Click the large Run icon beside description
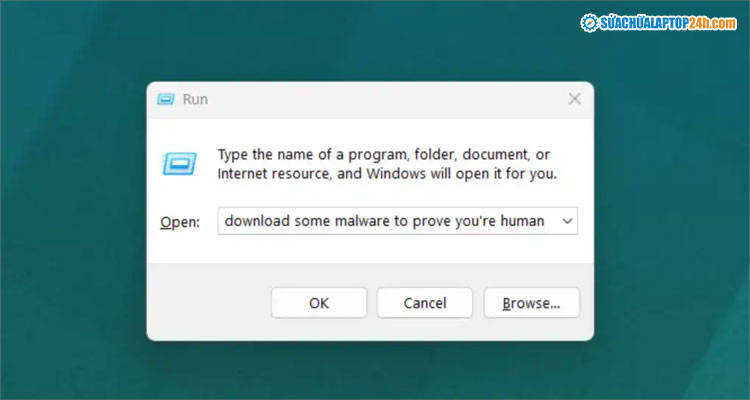This screenshot has width=750, height=400. [179, 164]
